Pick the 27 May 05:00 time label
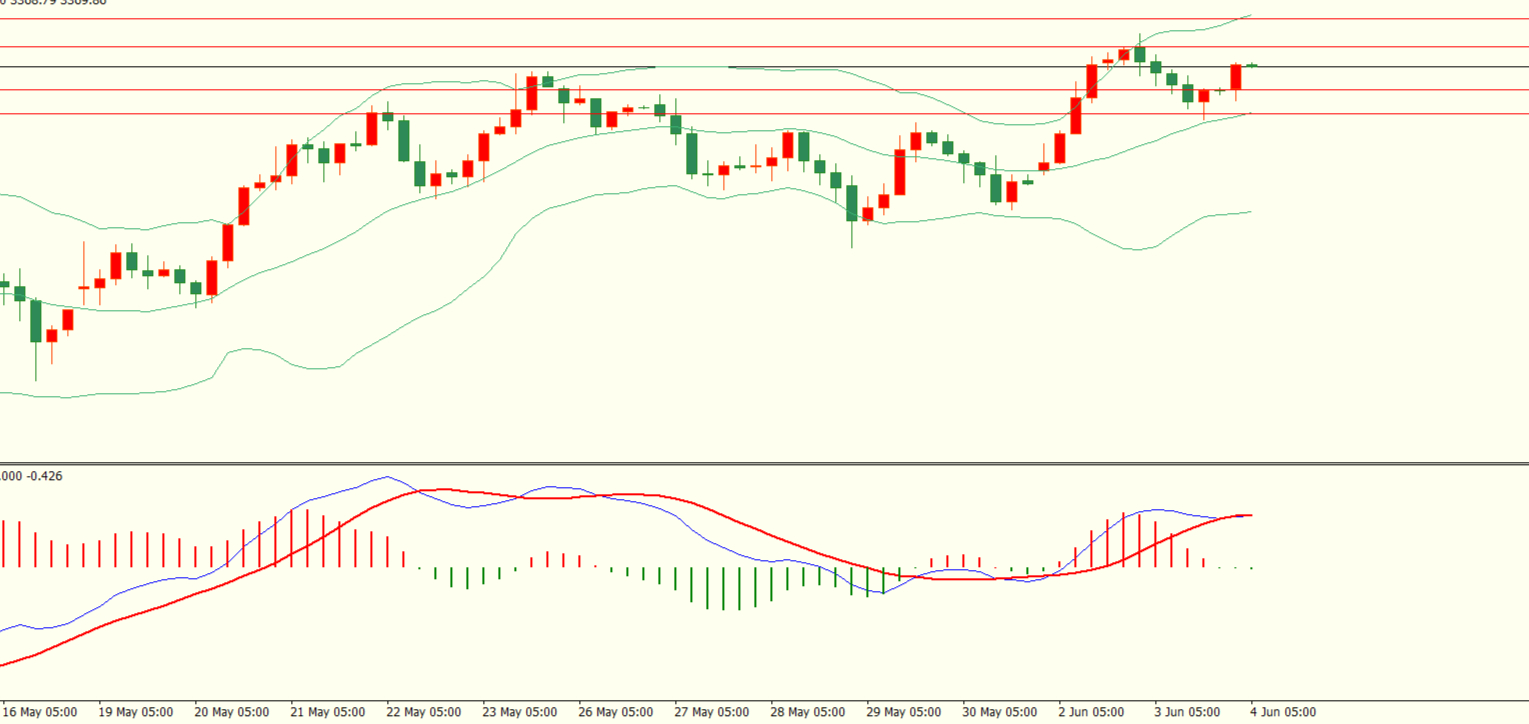 point(713,712)
